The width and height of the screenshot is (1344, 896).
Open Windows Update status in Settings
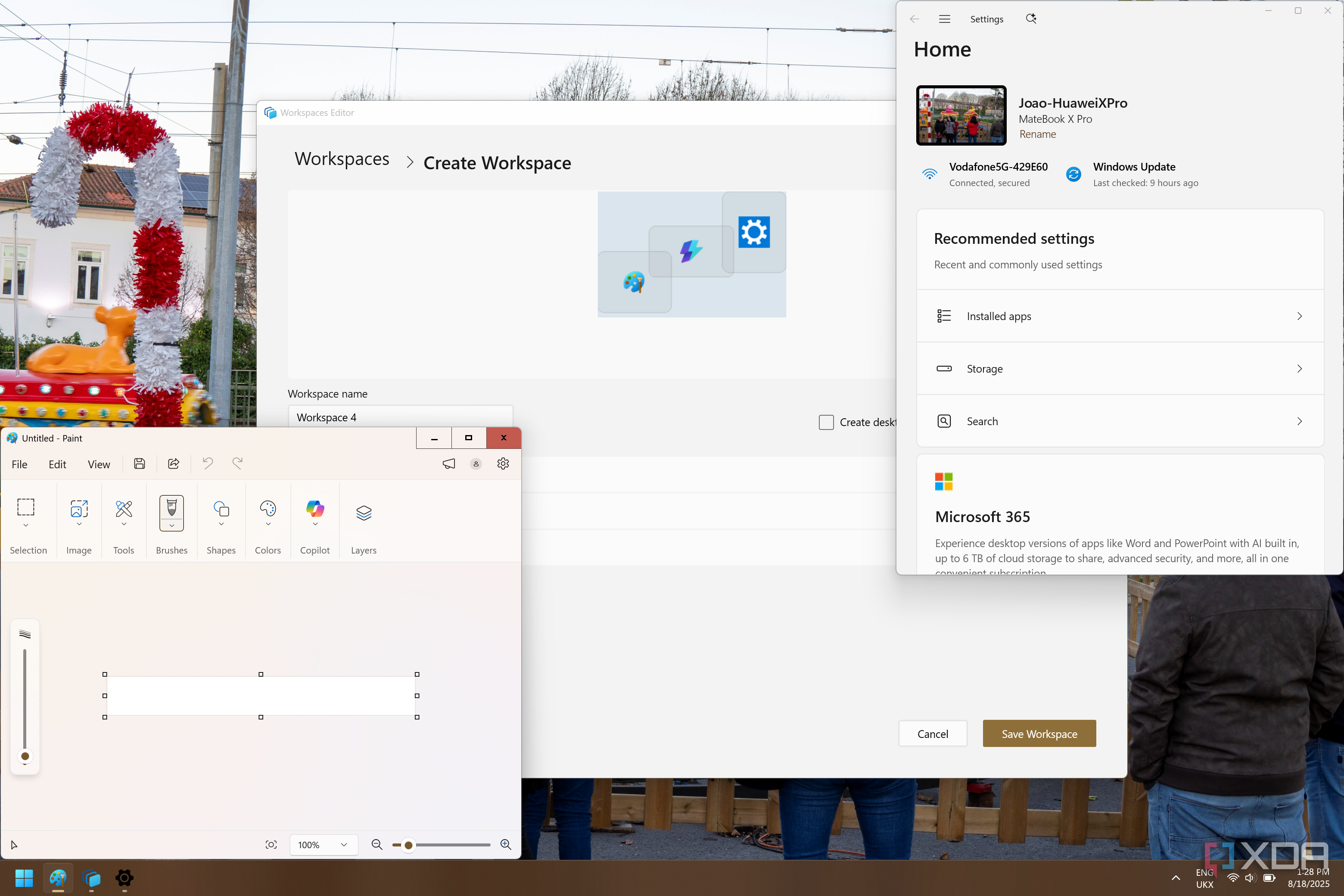click(1132, 174)
